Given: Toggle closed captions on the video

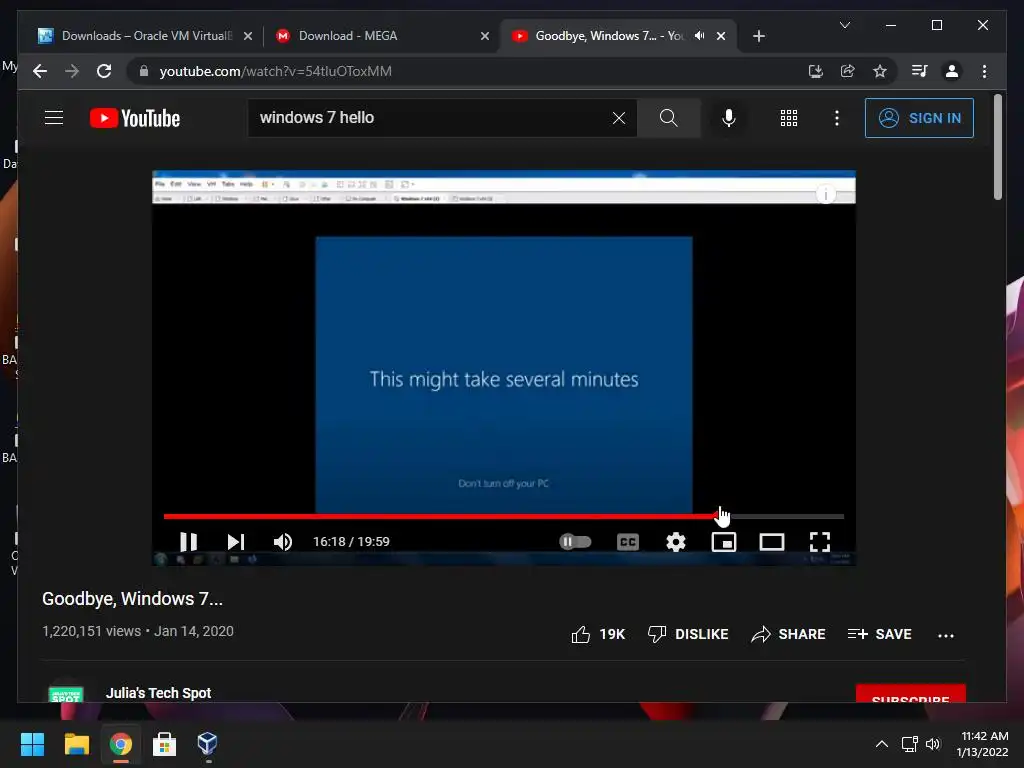Looking at the screenshot, I should pyautogui.click(x=628, y=541).
